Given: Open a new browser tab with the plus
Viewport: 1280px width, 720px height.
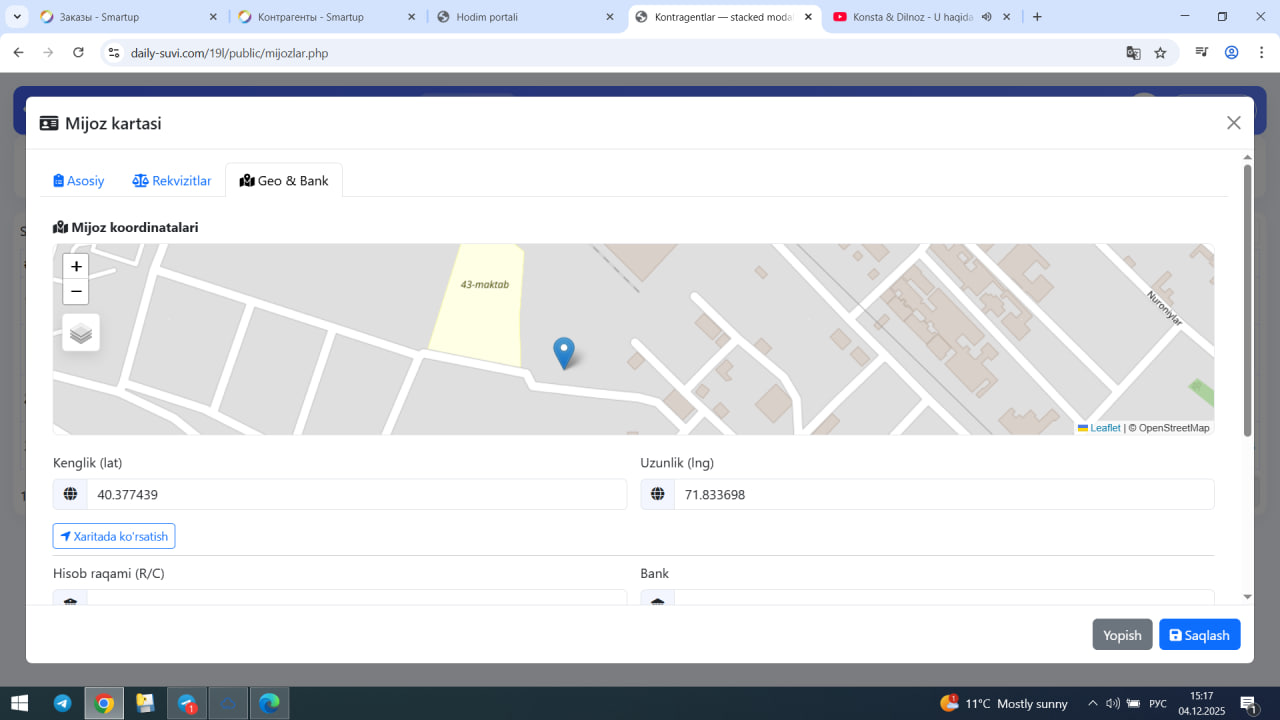Looking at the screenshot, I should (x=1037, y=17).
